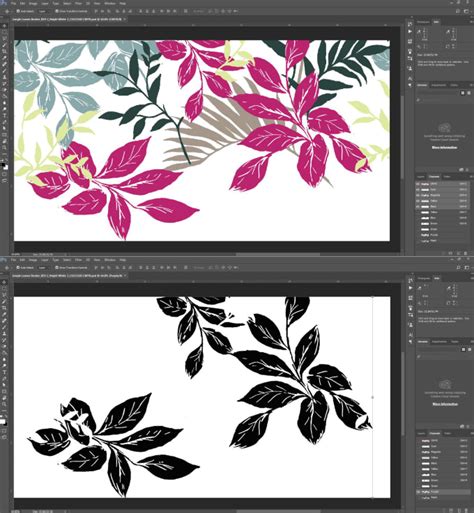This screenshot has height=513, width=474.
Task: Switch to Paths tab in top window
Action: click(x=447, y=177)
